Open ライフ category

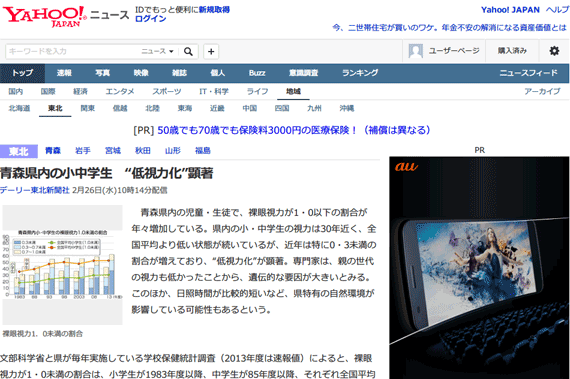[x=257, y=91]
